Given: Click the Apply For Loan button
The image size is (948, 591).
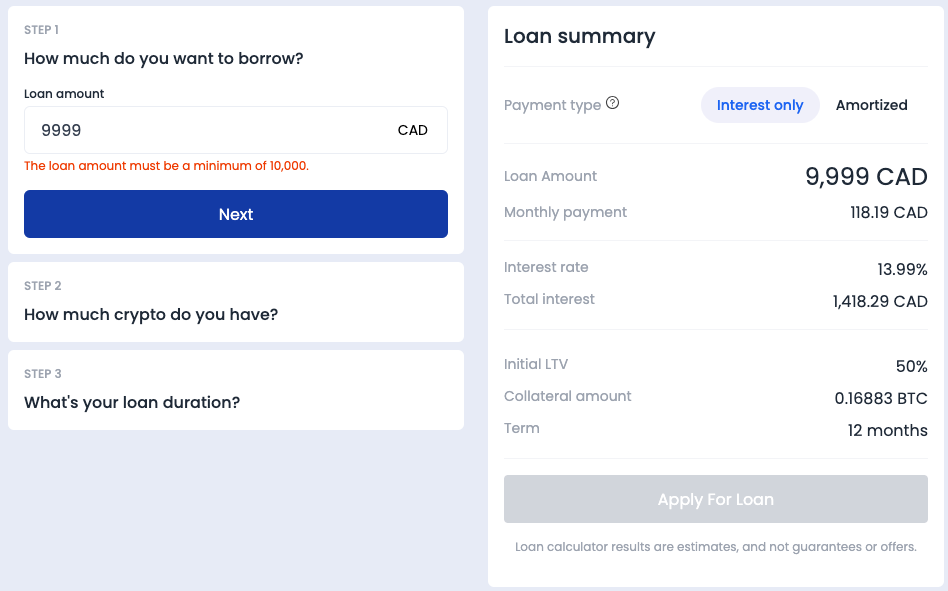Looking at the screenshot, I should pos(715,499).
